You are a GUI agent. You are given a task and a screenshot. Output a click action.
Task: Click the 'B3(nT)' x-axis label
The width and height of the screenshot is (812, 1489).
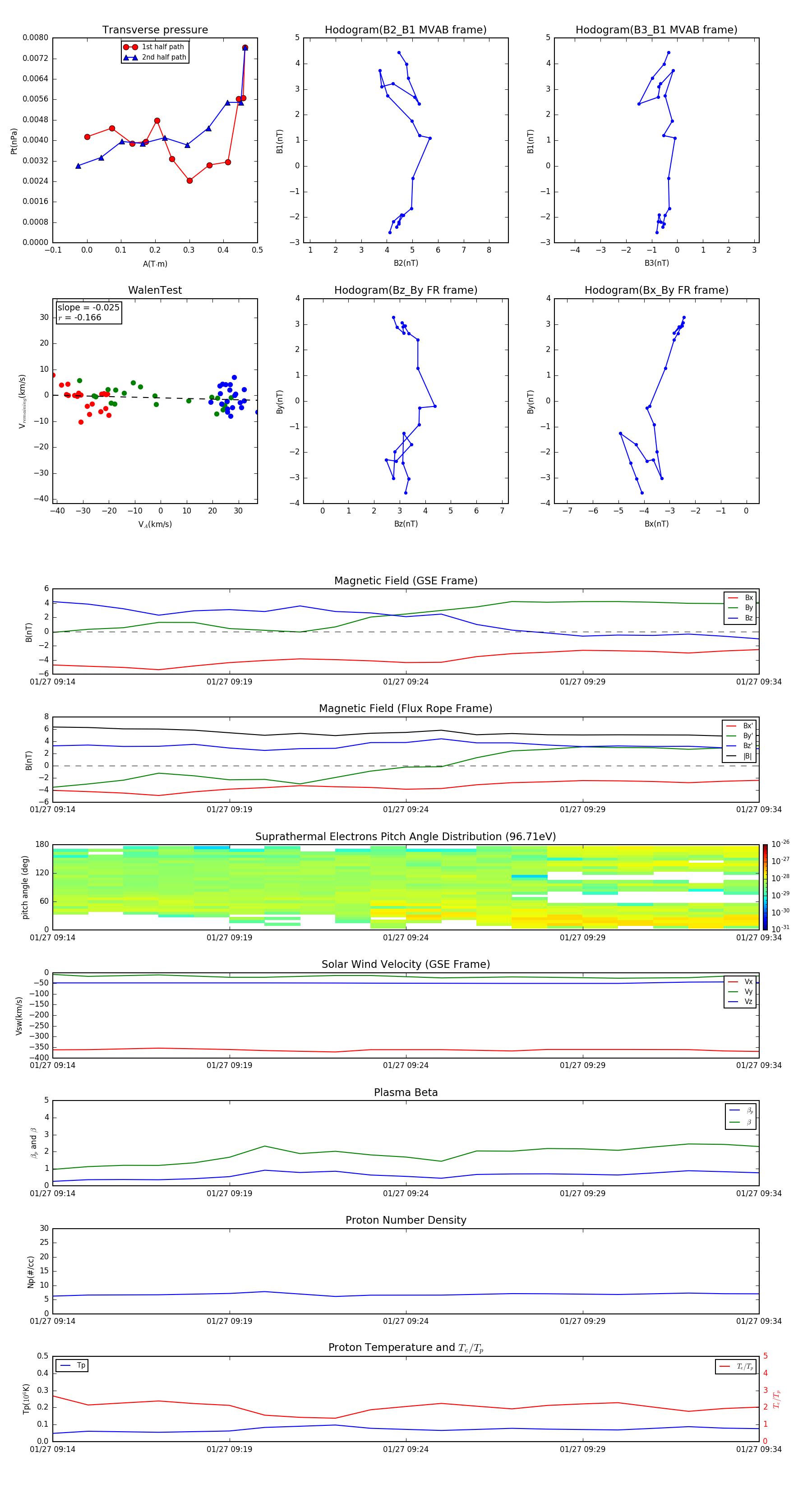tap(656, 263)
